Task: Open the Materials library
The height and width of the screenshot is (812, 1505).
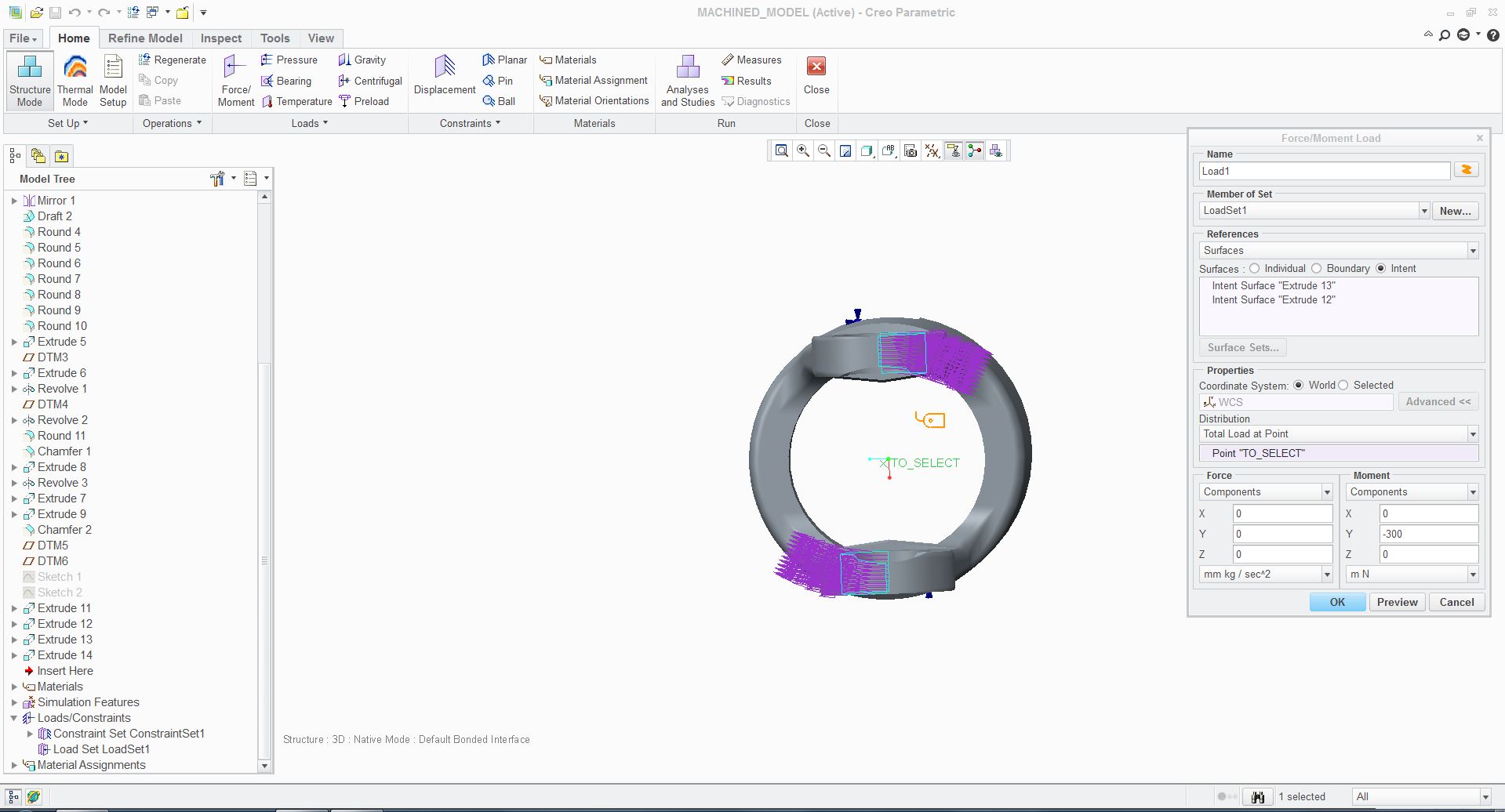Action: pyautogui.click(x=568, y=60)
